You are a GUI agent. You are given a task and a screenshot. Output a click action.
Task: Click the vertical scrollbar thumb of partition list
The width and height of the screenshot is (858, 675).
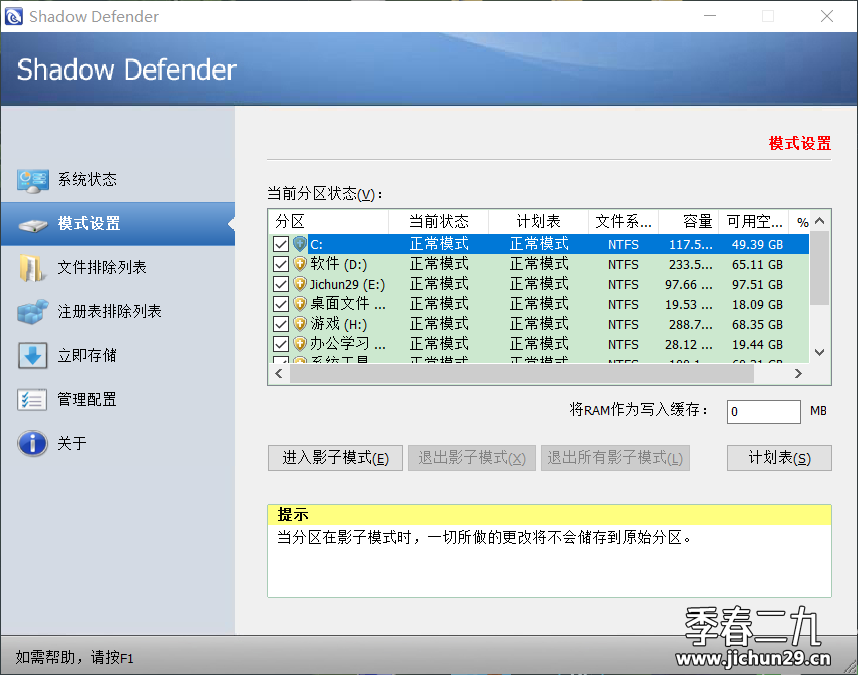point(819,268)
